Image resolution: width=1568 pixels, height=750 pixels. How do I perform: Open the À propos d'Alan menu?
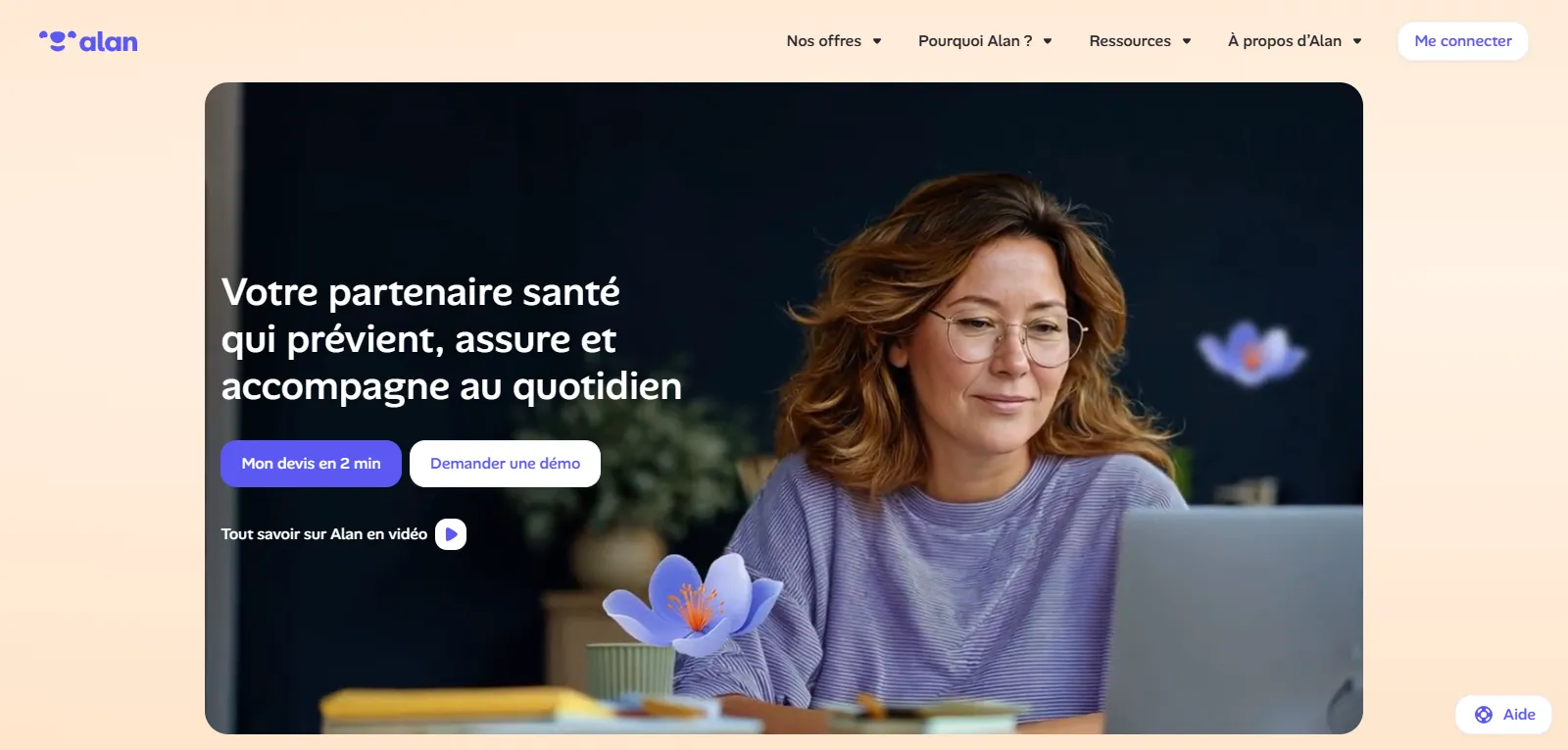pos(1295,41)
